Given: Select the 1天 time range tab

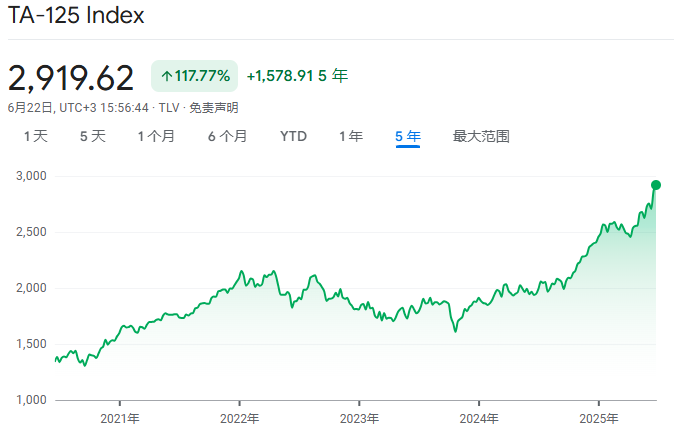Looking at the screenshot, I should (36, 136).
